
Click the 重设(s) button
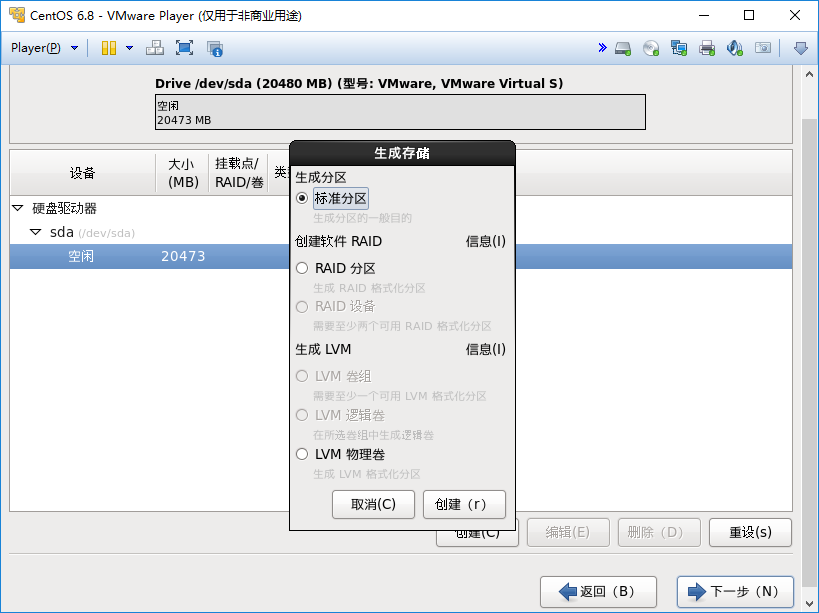pos(751,533)
